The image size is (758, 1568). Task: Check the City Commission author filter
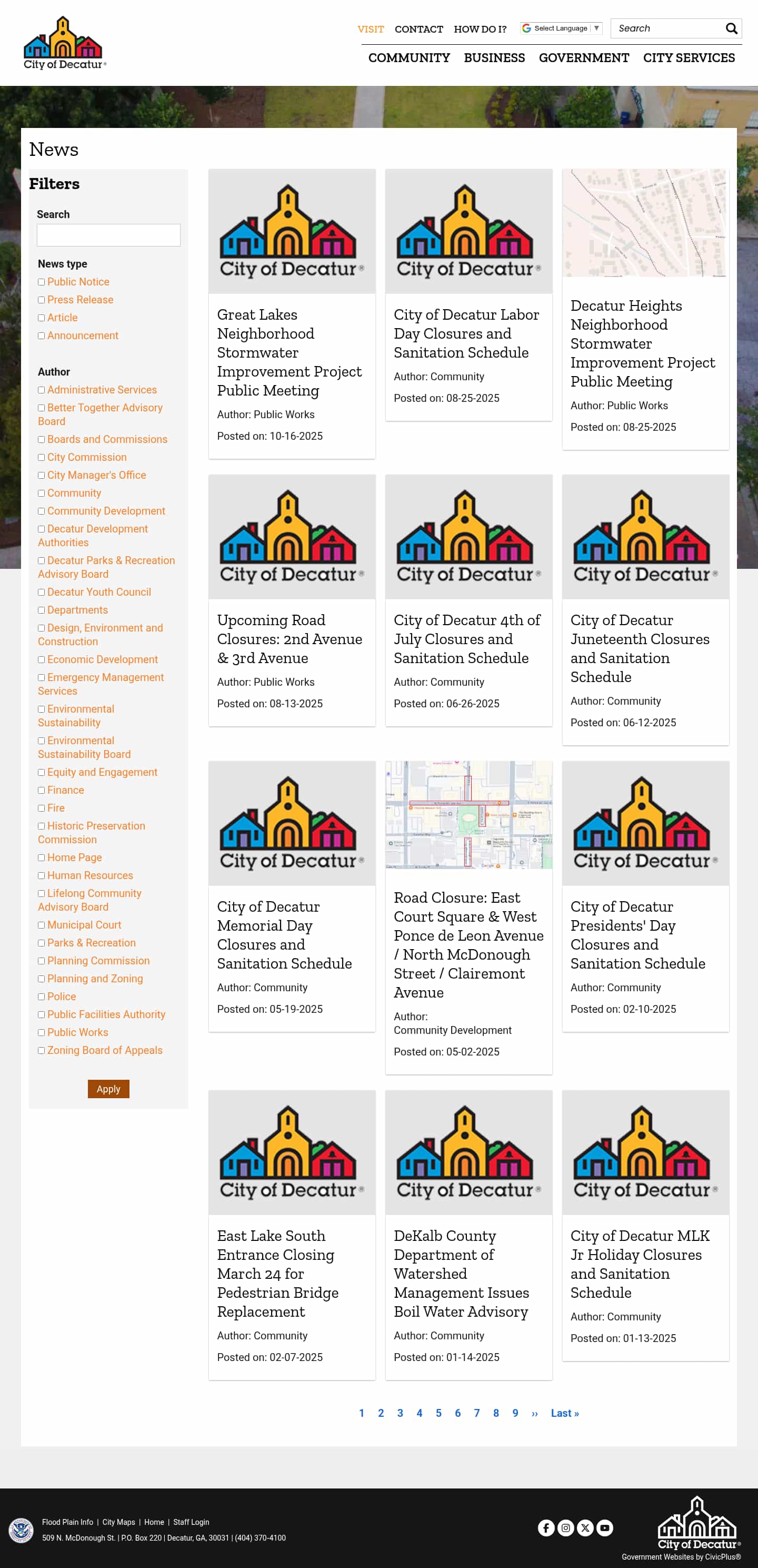click(42, 458)
